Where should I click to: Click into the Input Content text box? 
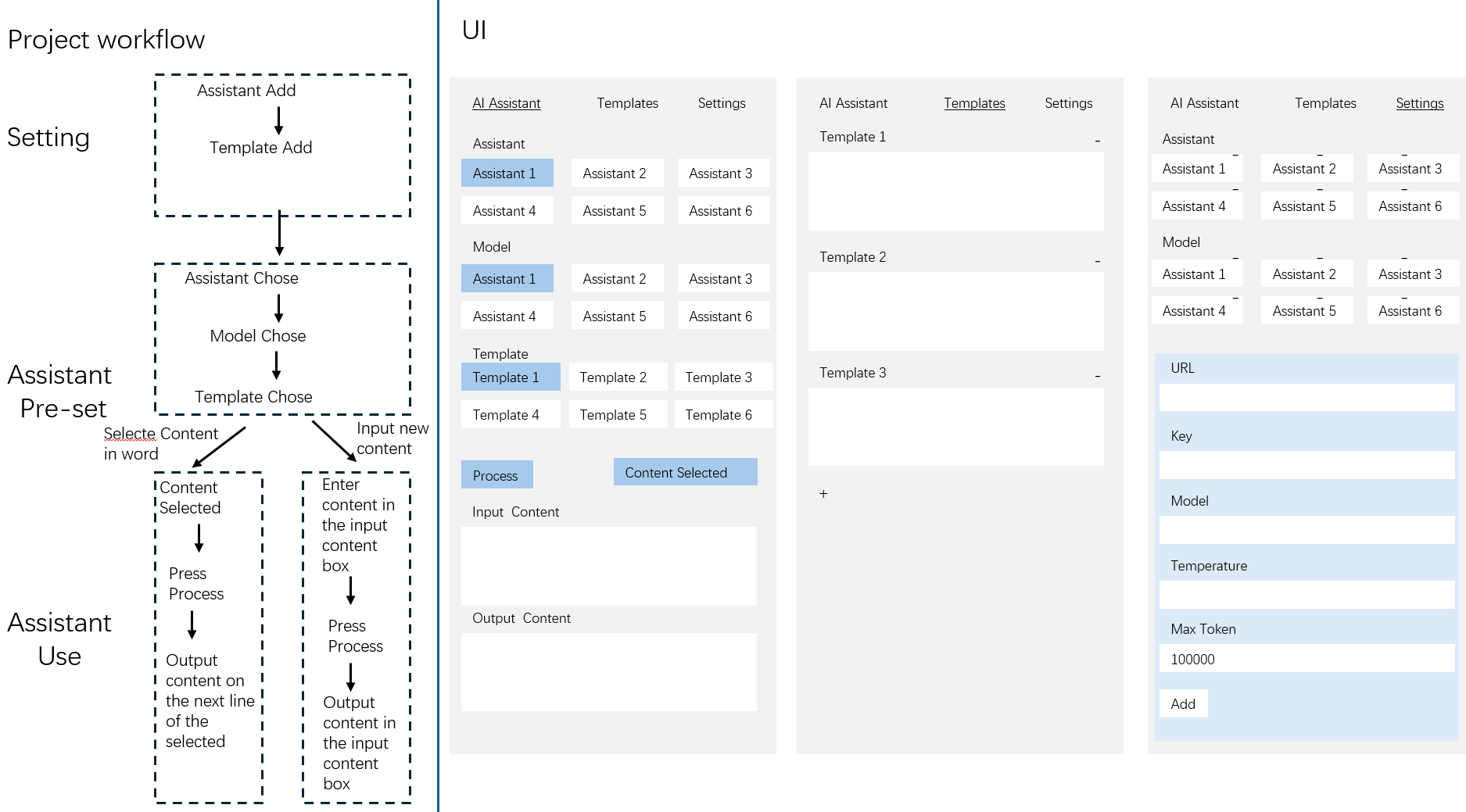coord(609,566)
